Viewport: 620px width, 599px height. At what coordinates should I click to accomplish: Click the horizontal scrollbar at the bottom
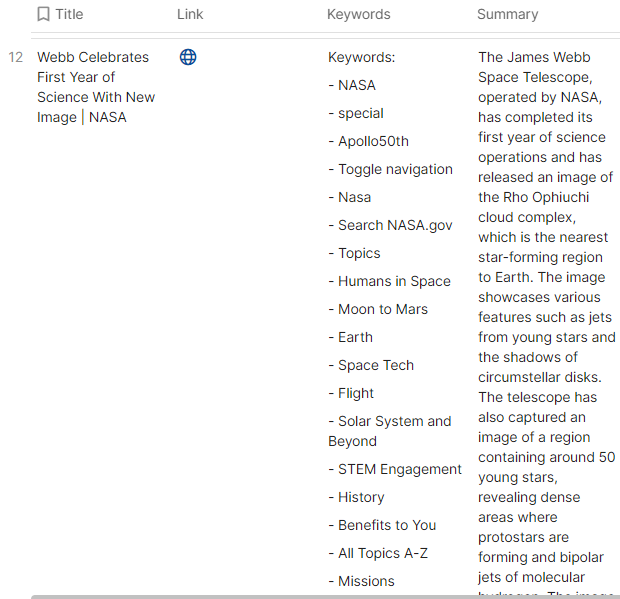click(x=325, y=597)
